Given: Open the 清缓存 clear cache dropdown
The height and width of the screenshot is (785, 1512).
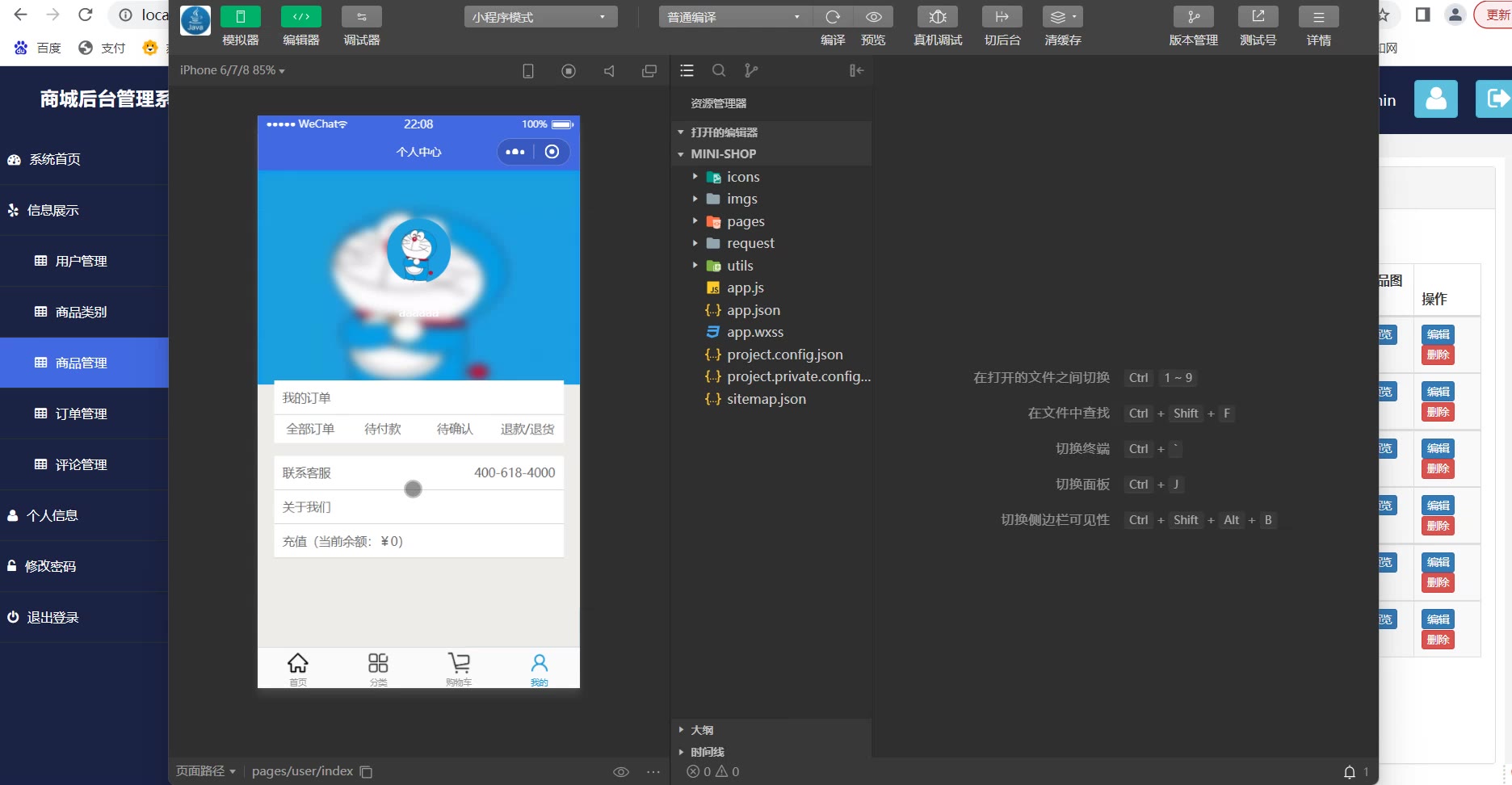Looking at the screenshot, I should (x=1062, y=17).
